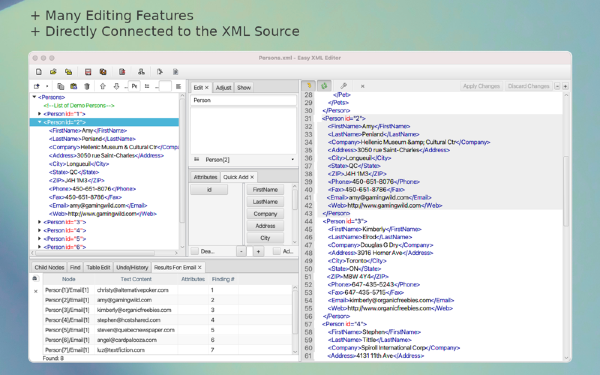Screen dimensions: 600x375
Task: Click the list indent icon in the tree toolbar
Action: pyautogui.click(x=147, y=86)
